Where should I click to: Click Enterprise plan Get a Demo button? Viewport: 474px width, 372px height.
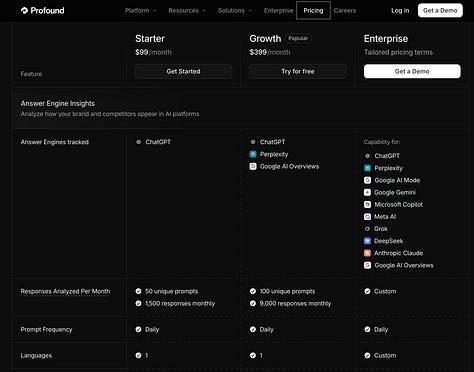coord(412,71)
